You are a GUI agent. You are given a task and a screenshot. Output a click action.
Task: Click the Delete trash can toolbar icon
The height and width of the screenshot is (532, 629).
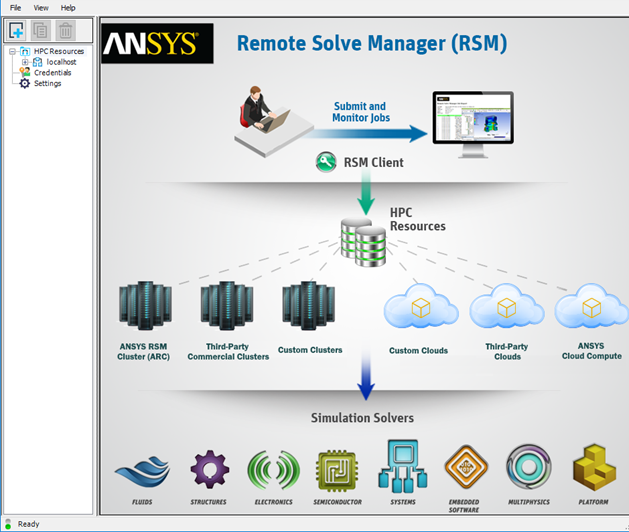65,30
